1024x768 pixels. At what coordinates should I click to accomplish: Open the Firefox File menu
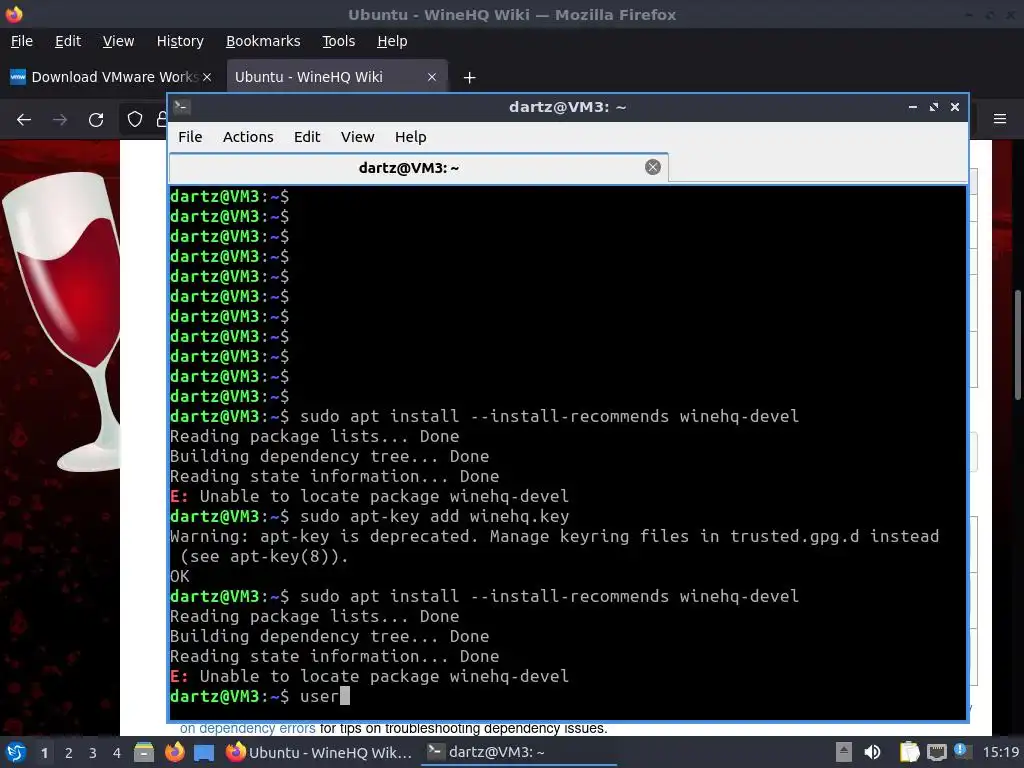pos(22,41)
